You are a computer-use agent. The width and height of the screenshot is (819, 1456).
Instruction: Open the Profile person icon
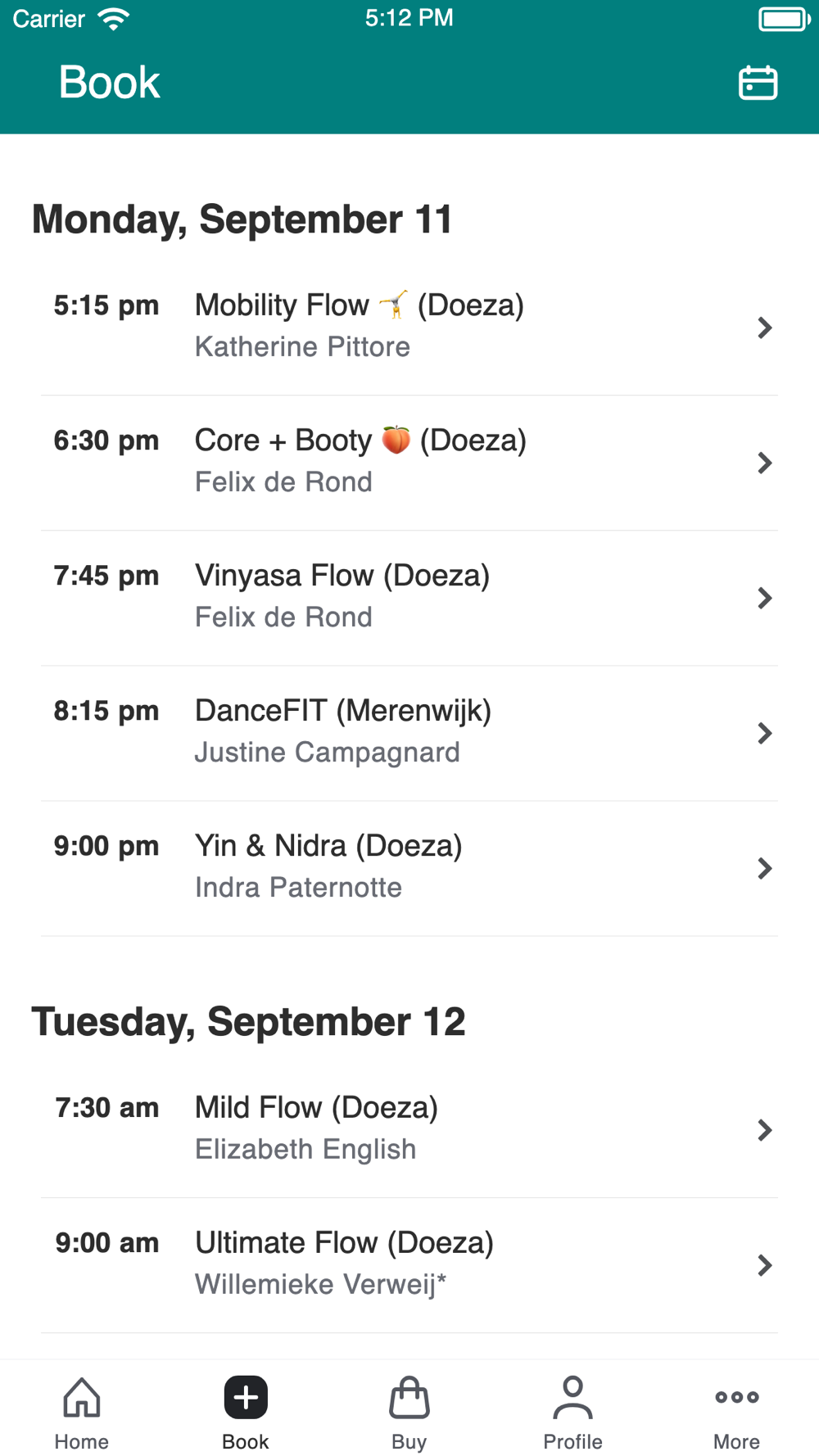click(x=572, y=1397)
